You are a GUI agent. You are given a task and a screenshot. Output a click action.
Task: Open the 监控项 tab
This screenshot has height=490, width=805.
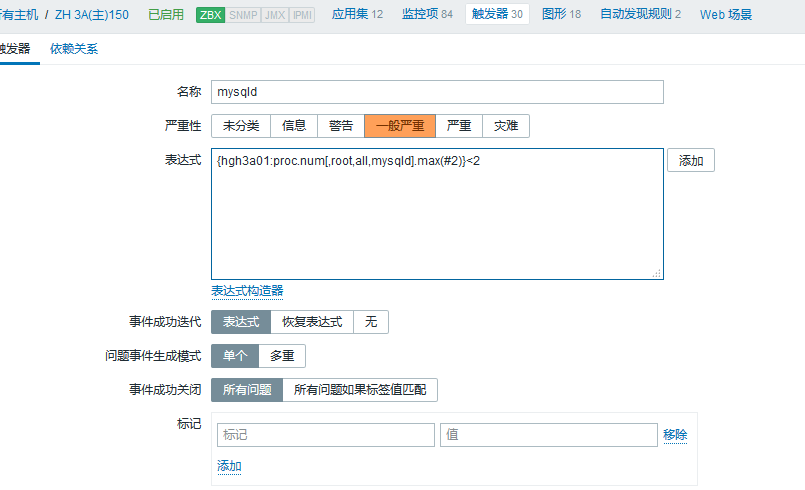pyautogui.click(x=426, y=15)
